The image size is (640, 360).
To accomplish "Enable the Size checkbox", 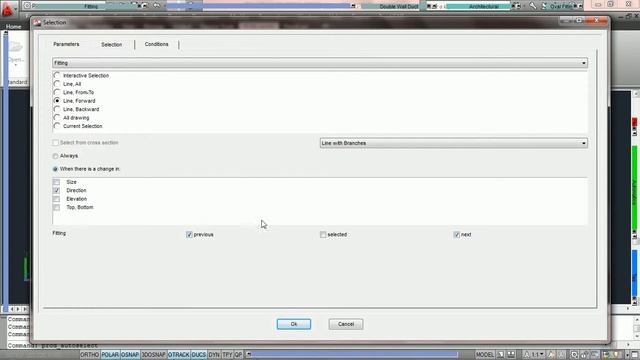I will pyautogui.click(x=56, y=182).
